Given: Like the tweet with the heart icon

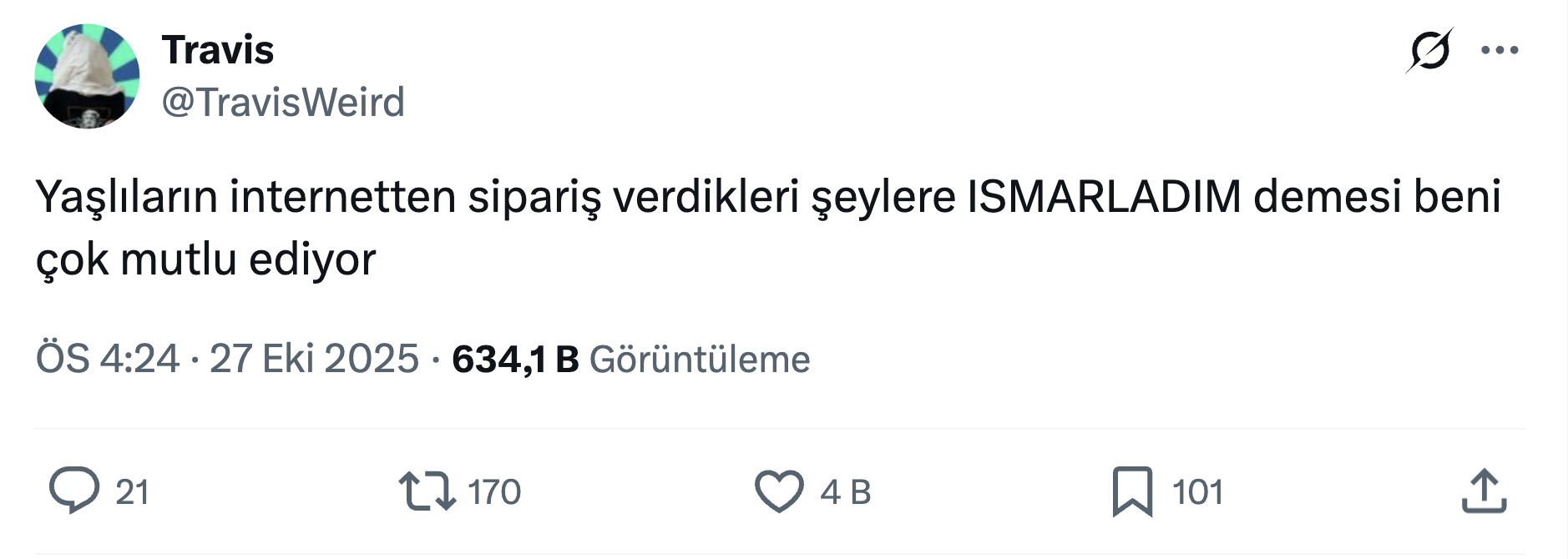Looking at the screenshot, I should pos(779,491).
